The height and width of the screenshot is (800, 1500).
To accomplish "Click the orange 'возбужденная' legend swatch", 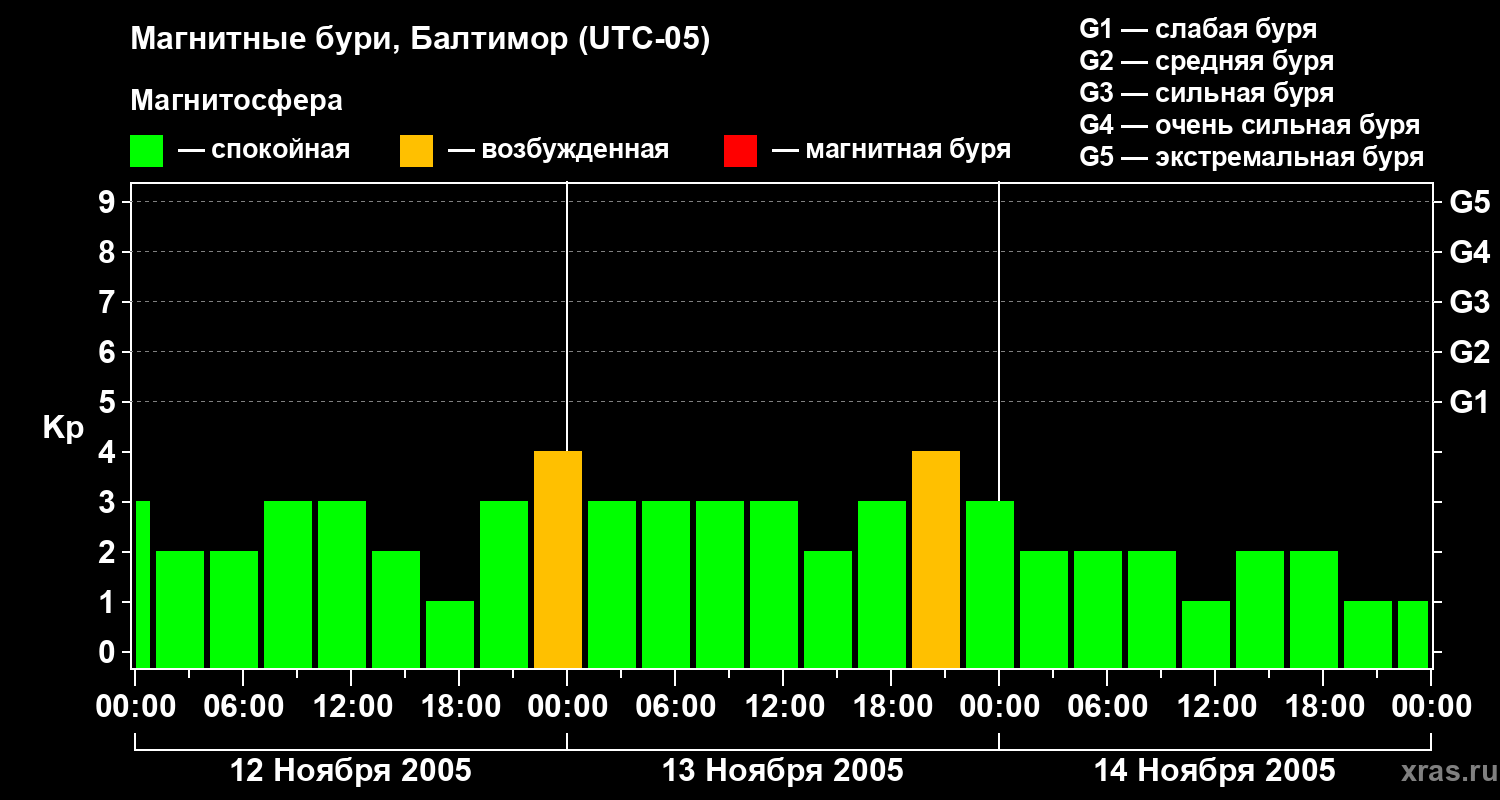I will click(x=416, y=151).
